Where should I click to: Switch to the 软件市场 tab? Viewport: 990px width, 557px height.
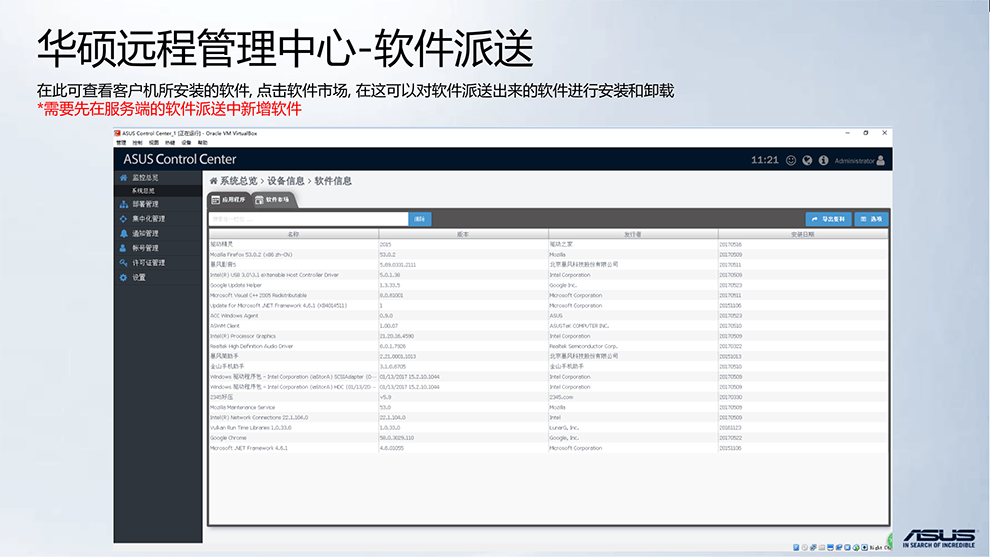(272, 200)
